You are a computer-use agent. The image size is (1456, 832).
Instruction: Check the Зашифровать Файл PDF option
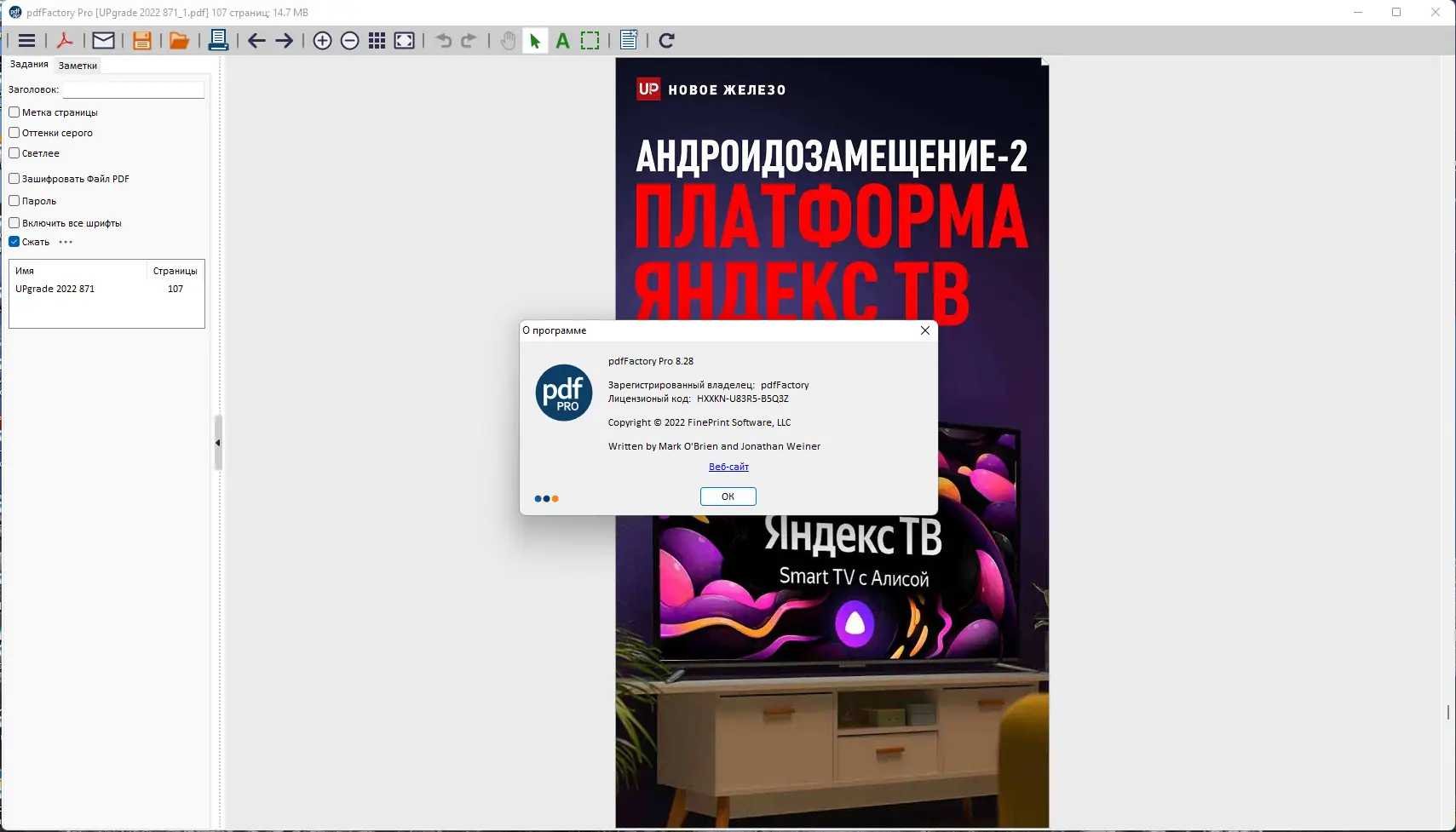[14, 178]
